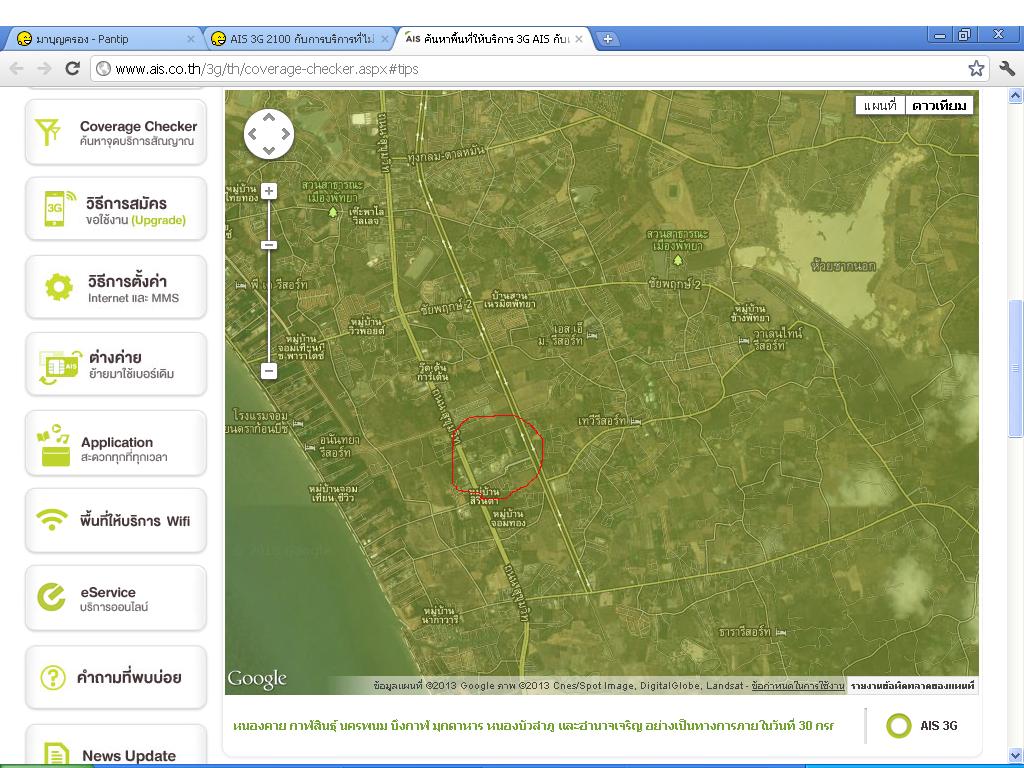Click the Wifi signal icon
Image resolution: width=1024 pixels, height=768 pixels.
(x=52, y=520)
